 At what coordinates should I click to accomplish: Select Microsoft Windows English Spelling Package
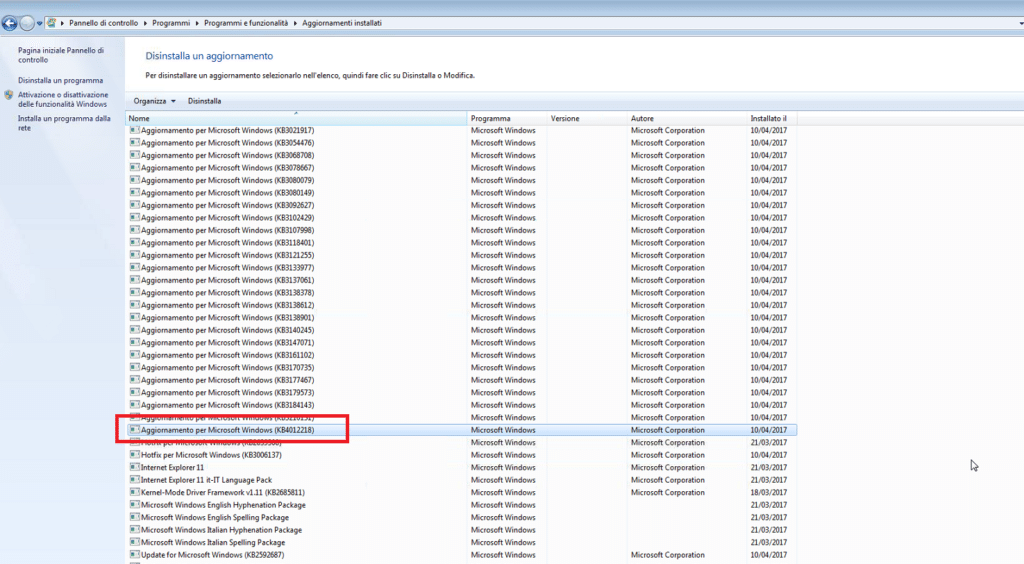(x=462, y=517)
